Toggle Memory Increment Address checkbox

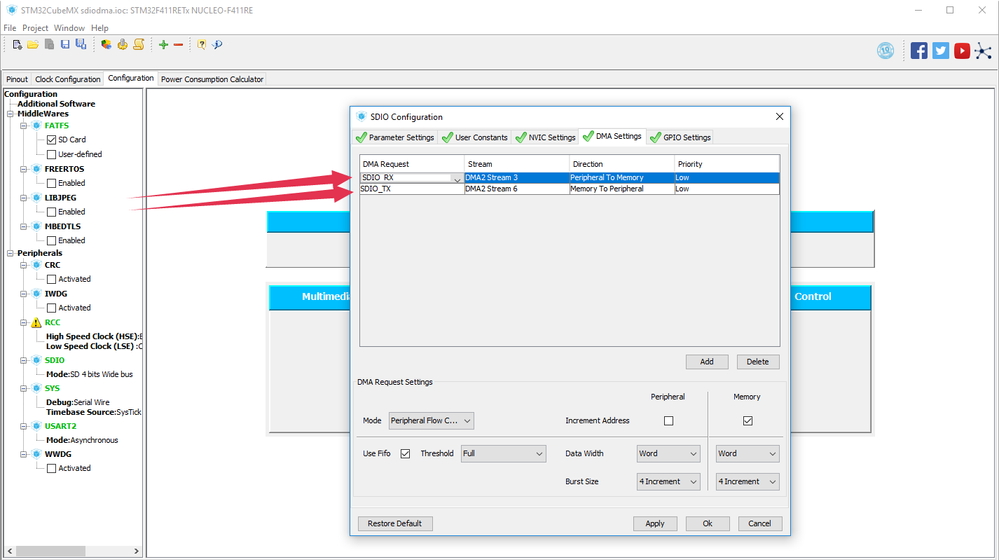coord(747,420)
